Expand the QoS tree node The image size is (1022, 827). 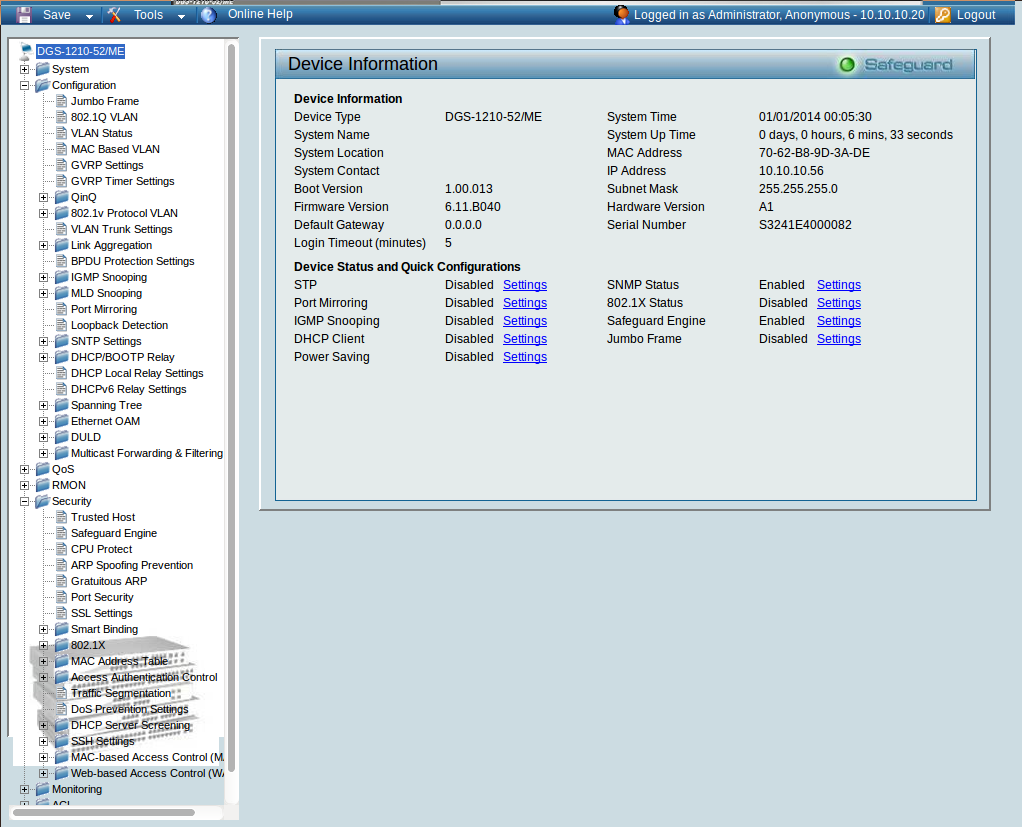click(x=26, y=469)
